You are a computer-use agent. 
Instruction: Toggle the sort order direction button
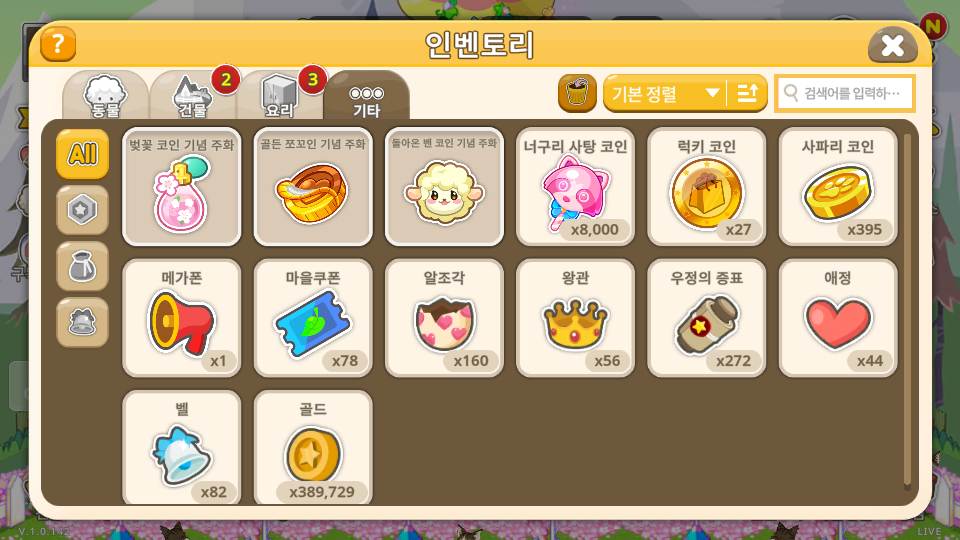pyautogui.click(x=748, y=93)
